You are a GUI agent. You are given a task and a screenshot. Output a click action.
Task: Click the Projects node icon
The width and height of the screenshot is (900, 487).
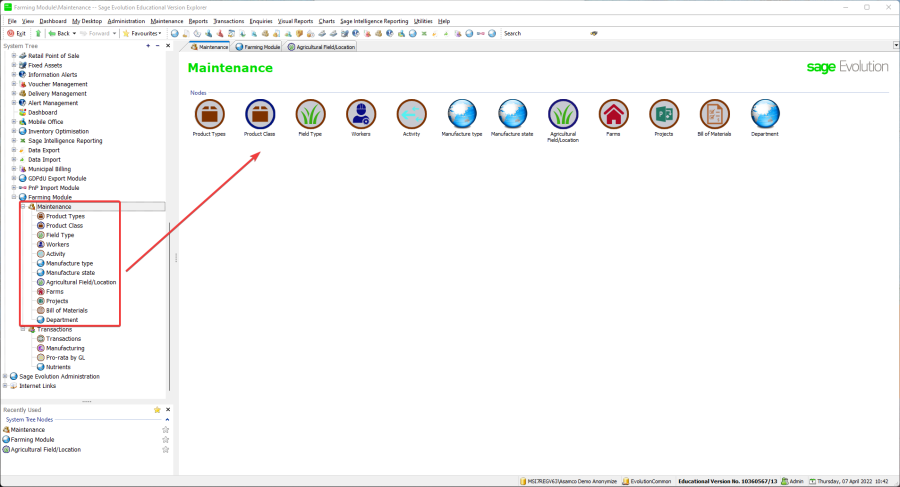[663, 114]
